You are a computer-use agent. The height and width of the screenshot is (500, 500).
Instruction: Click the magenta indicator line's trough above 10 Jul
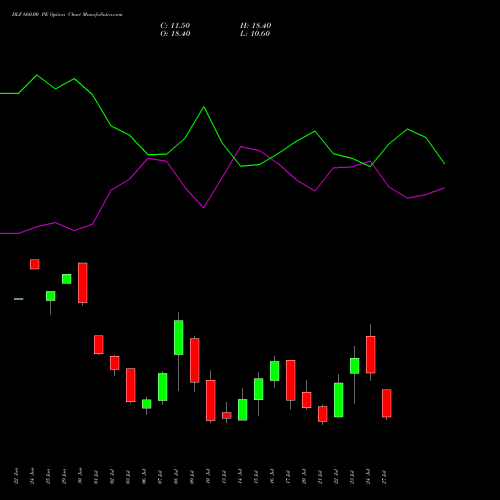204,207
